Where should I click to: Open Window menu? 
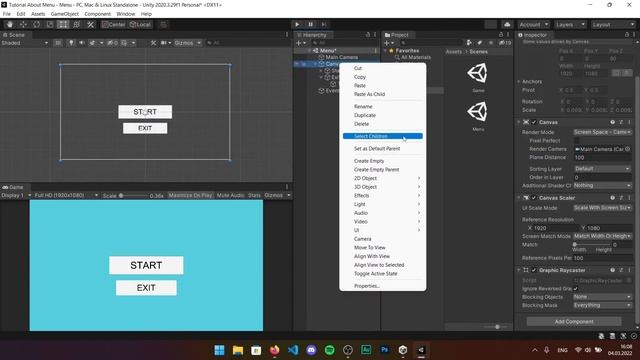click(x=125, y=14)
